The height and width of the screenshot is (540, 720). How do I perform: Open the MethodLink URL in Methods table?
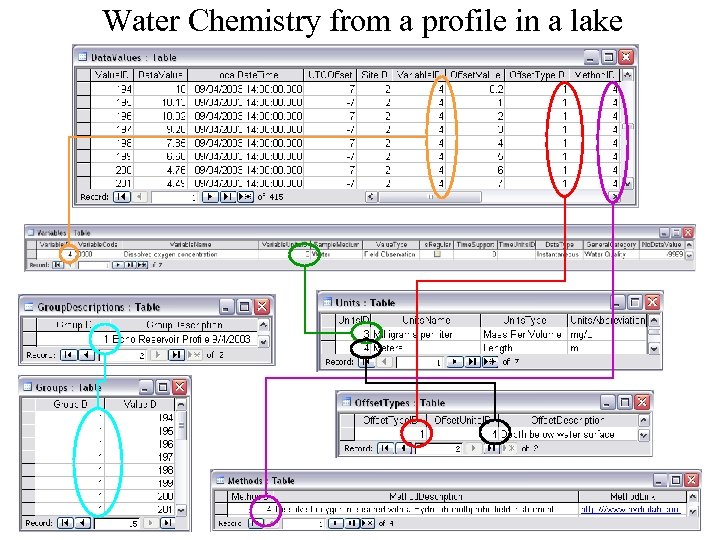[630, 509]
